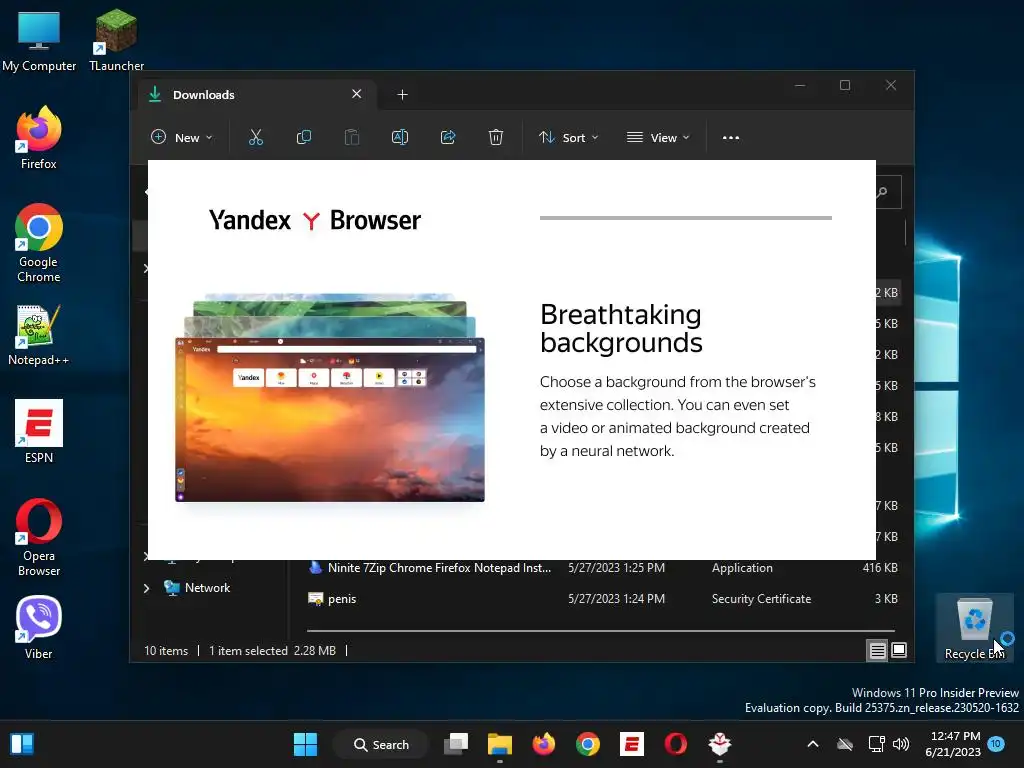Open notification center badge

pos(996,744)
